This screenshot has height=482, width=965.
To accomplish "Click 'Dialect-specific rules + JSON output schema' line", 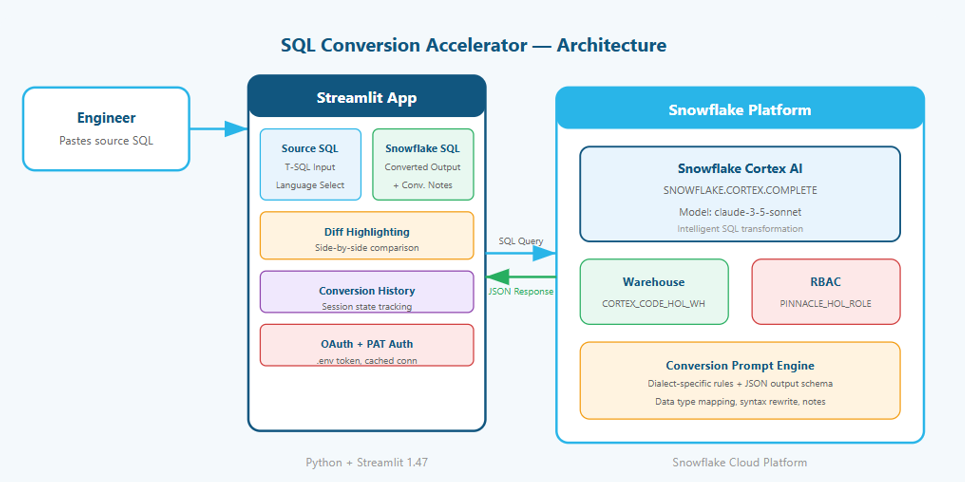I will click(x=740, y=384).
